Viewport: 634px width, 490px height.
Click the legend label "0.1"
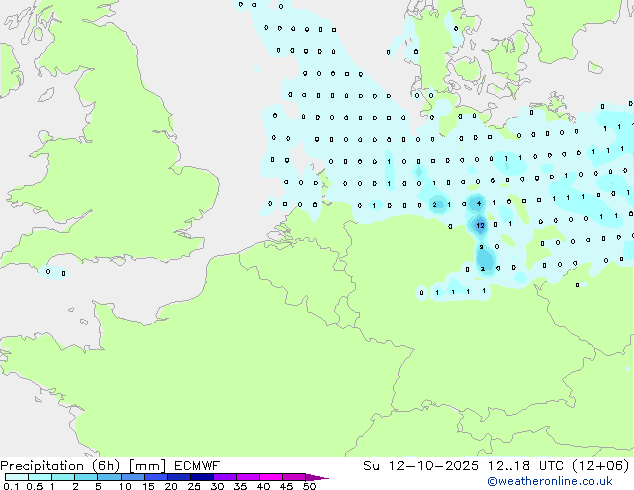click(11, 486)
